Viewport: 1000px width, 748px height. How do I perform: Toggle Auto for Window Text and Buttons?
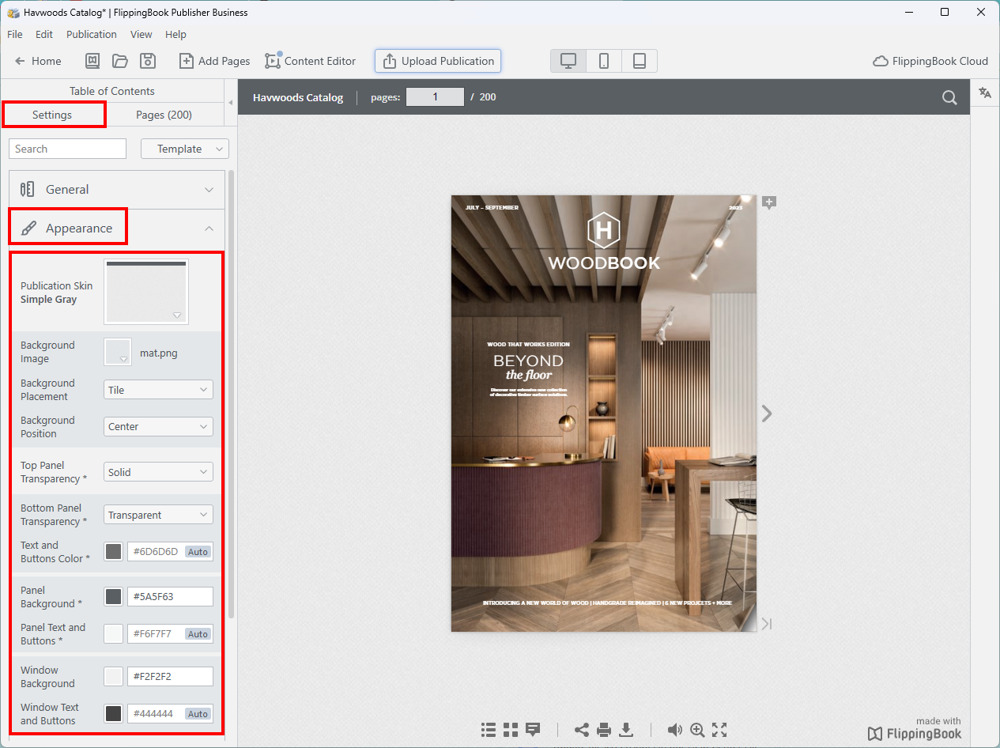(198, 714)
